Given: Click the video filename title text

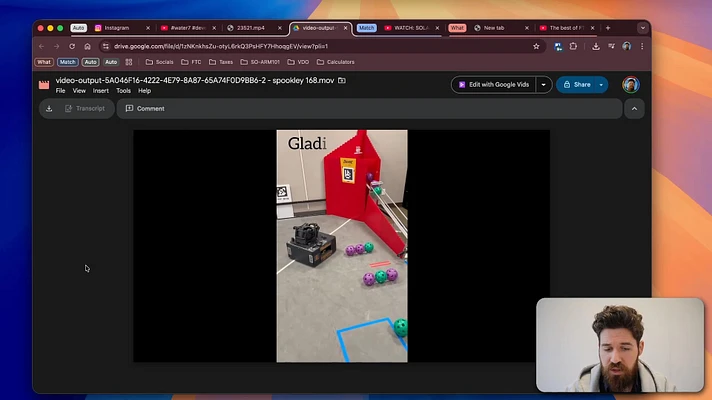Looking at the screenshot, I should click(195, 80).
